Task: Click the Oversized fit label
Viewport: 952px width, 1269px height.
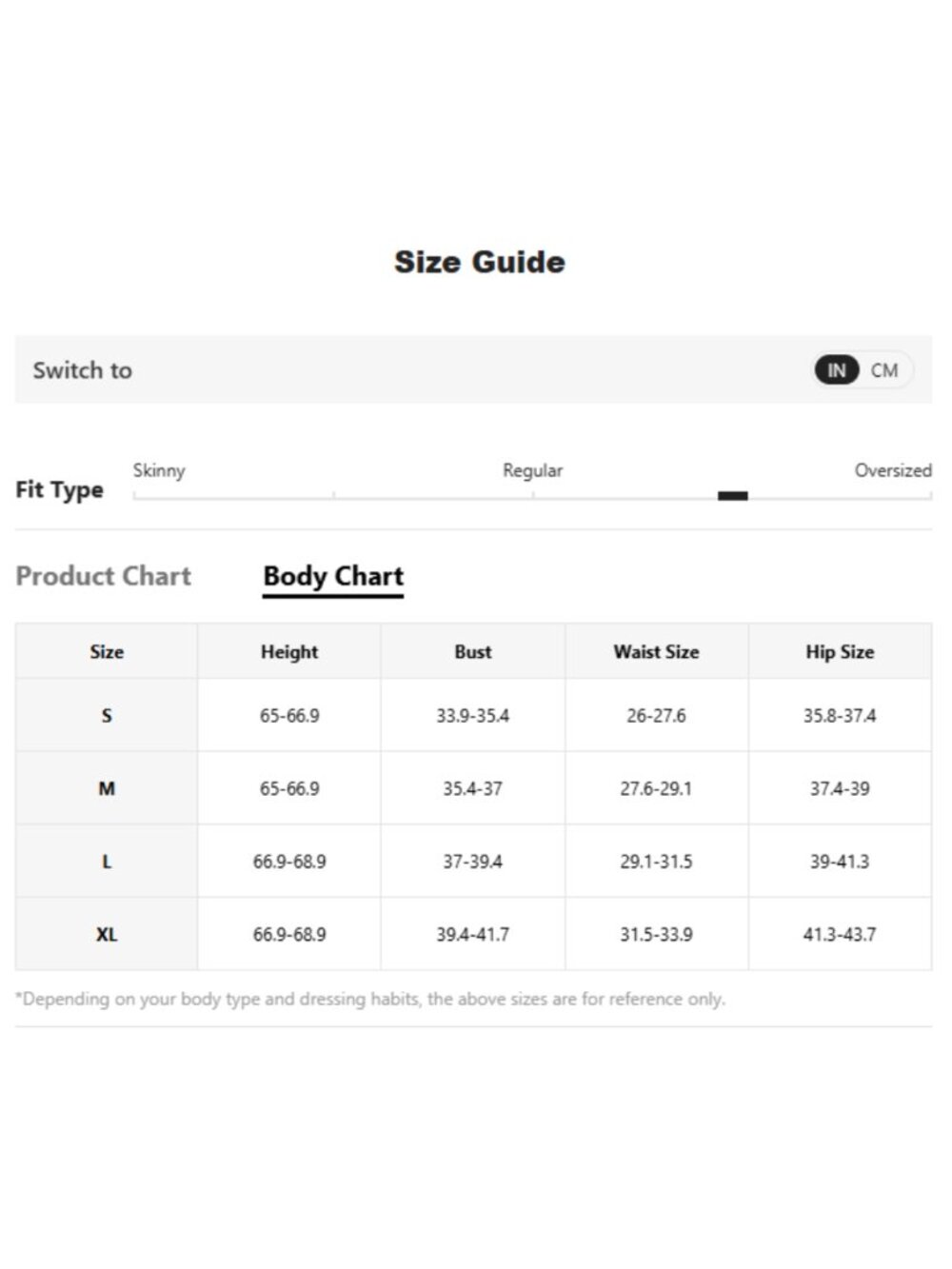Action: tap(893, 470)
